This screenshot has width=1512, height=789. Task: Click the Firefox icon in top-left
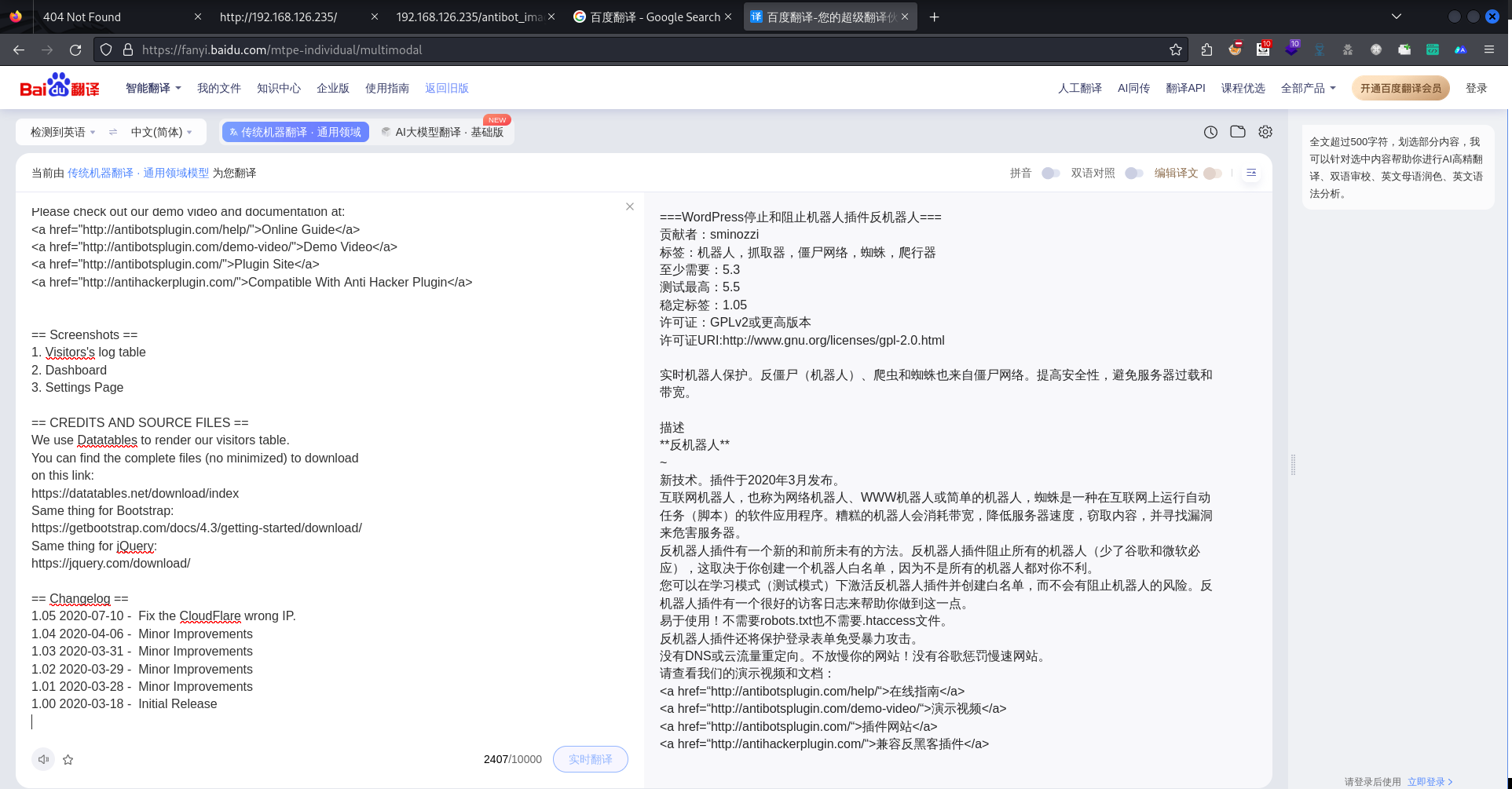pos(16,16)
